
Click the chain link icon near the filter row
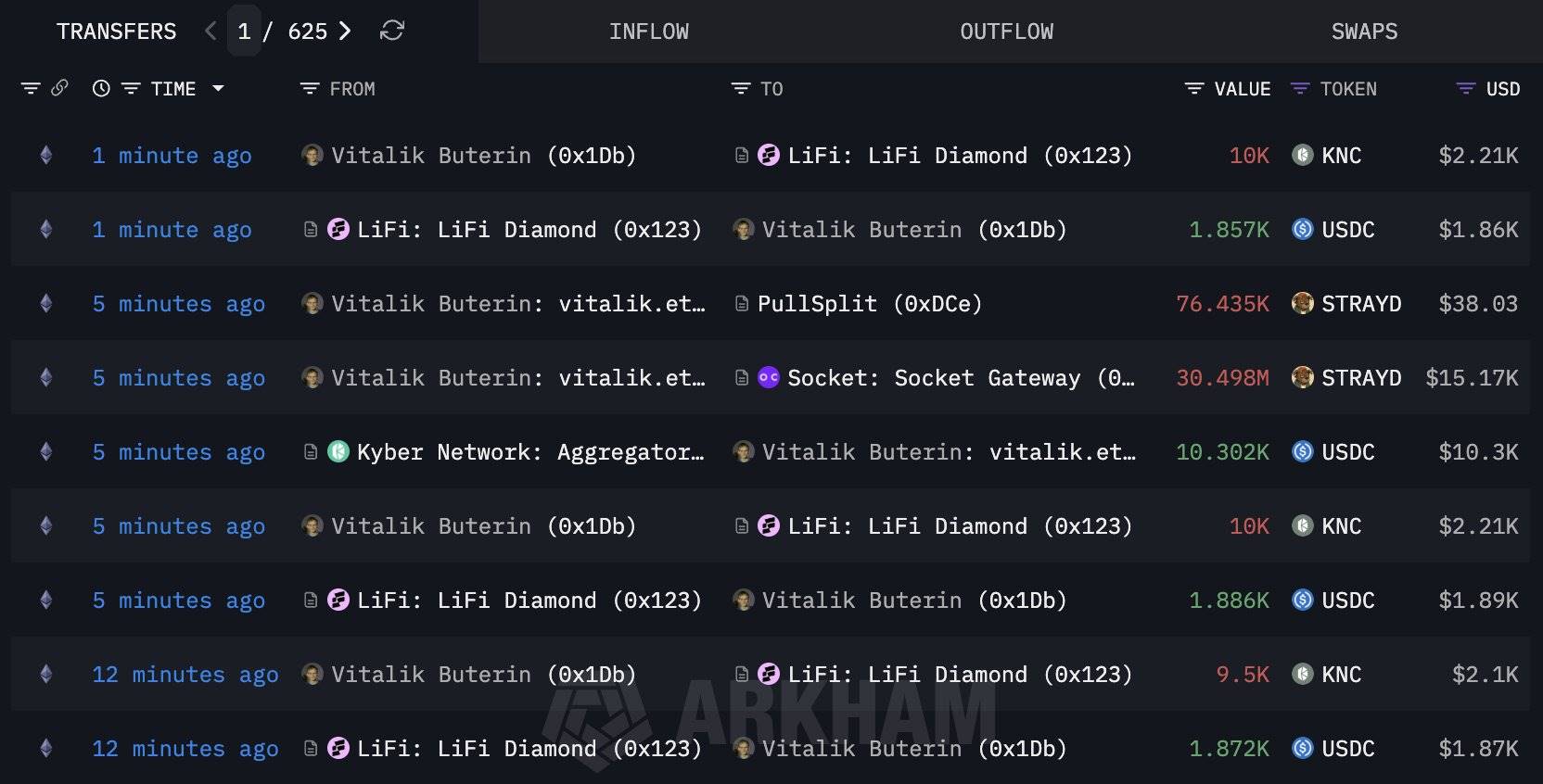[60, 88]
